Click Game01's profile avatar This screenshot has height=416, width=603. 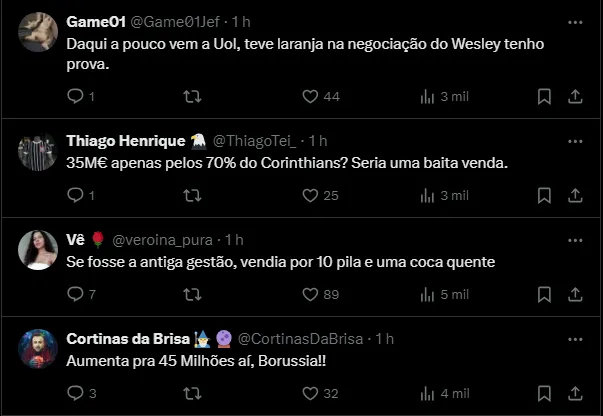38,32
